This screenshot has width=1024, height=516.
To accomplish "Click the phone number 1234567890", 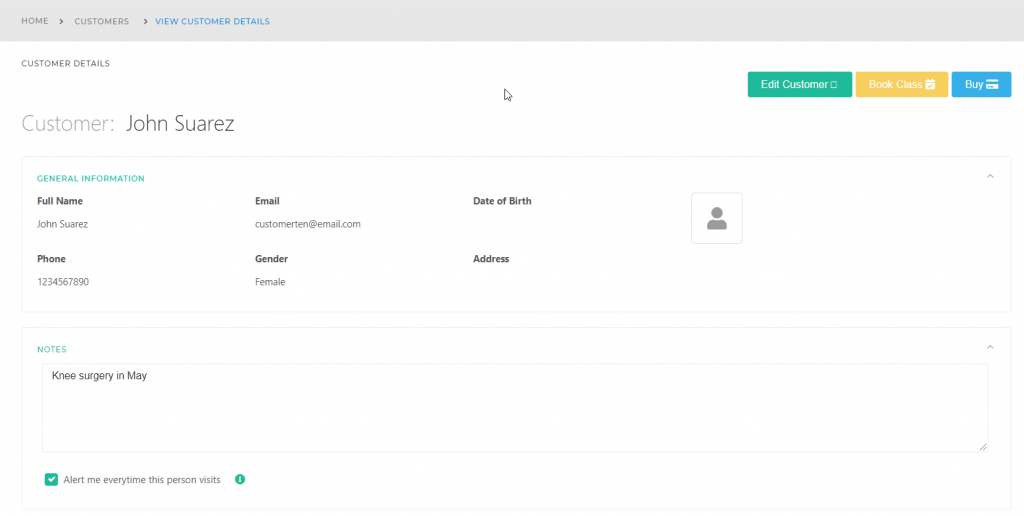I will click(x=63, y=282).
